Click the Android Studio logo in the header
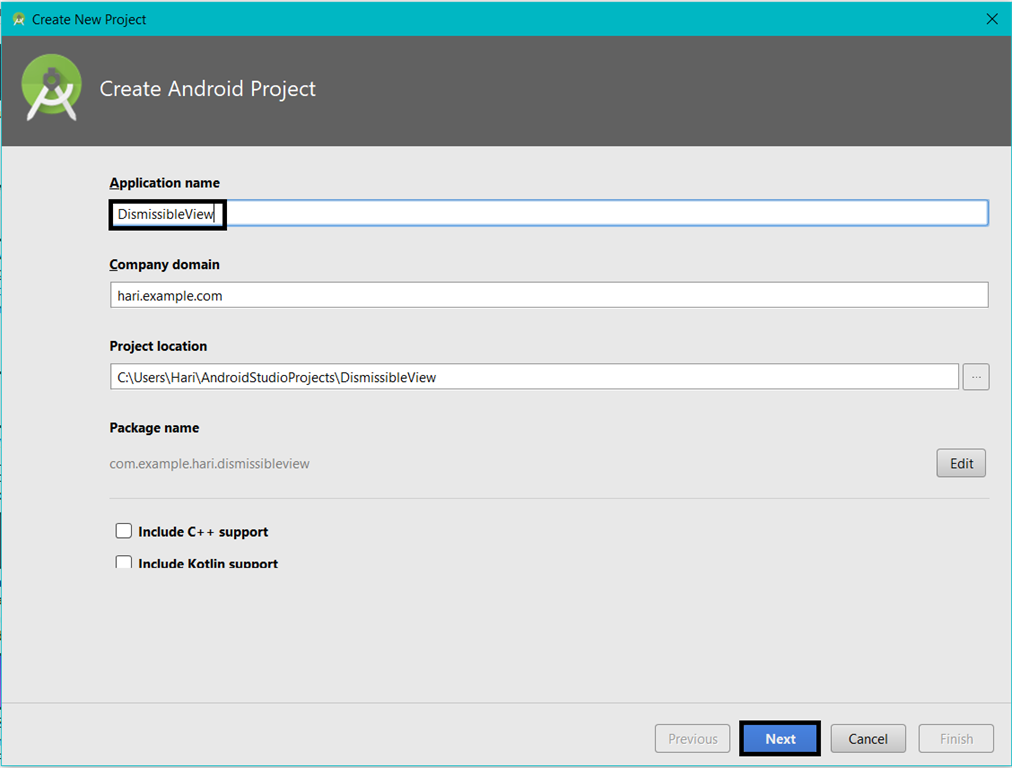This screenshot has height=768, width=1012. point(51,88)
